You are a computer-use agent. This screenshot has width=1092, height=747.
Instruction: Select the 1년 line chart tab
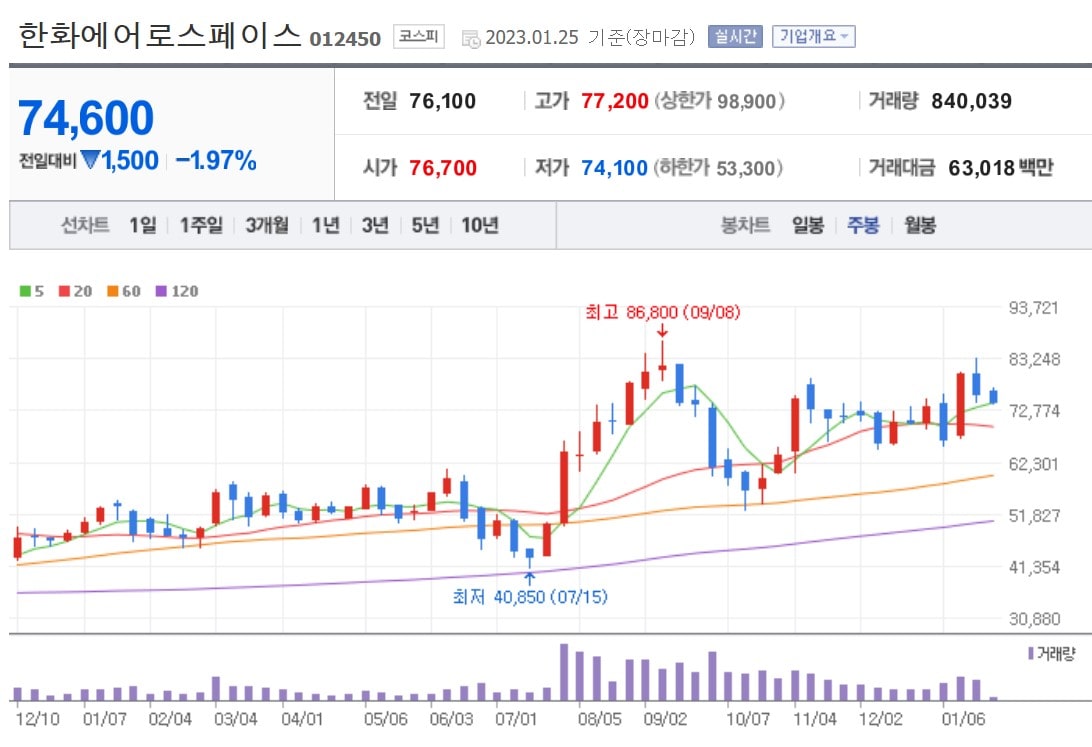(325, 225)
